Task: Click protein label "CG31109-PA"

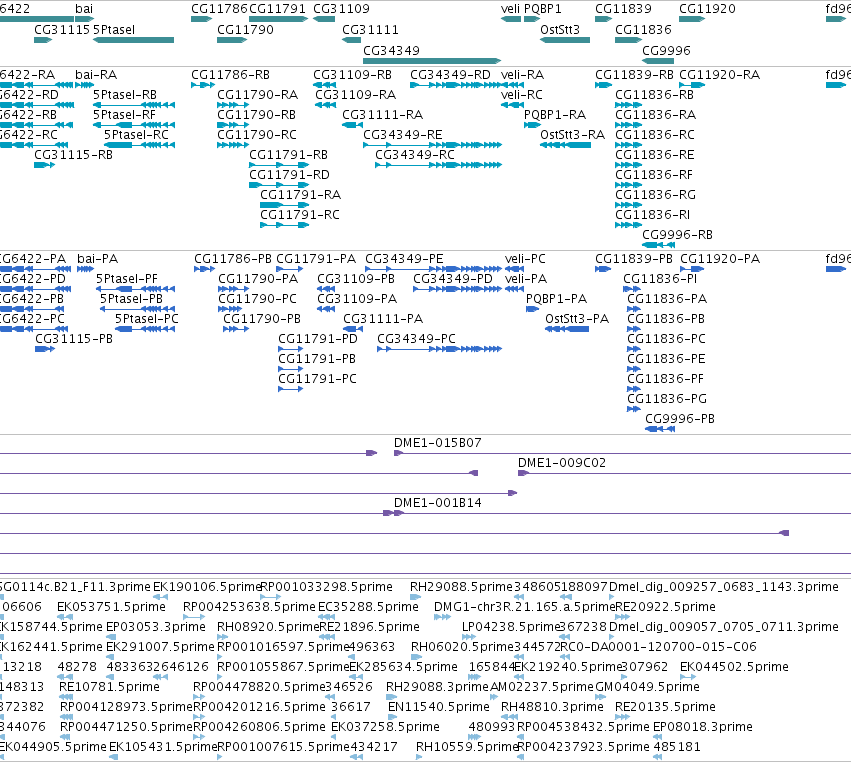Action: pyautogui.click(x=357, y=299)
